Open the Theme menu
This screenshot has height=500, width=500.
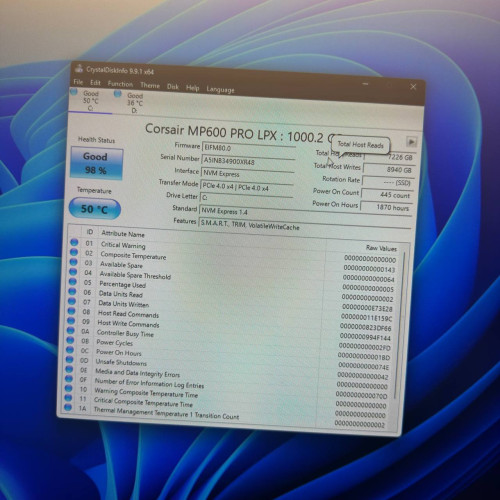(150, 85)
